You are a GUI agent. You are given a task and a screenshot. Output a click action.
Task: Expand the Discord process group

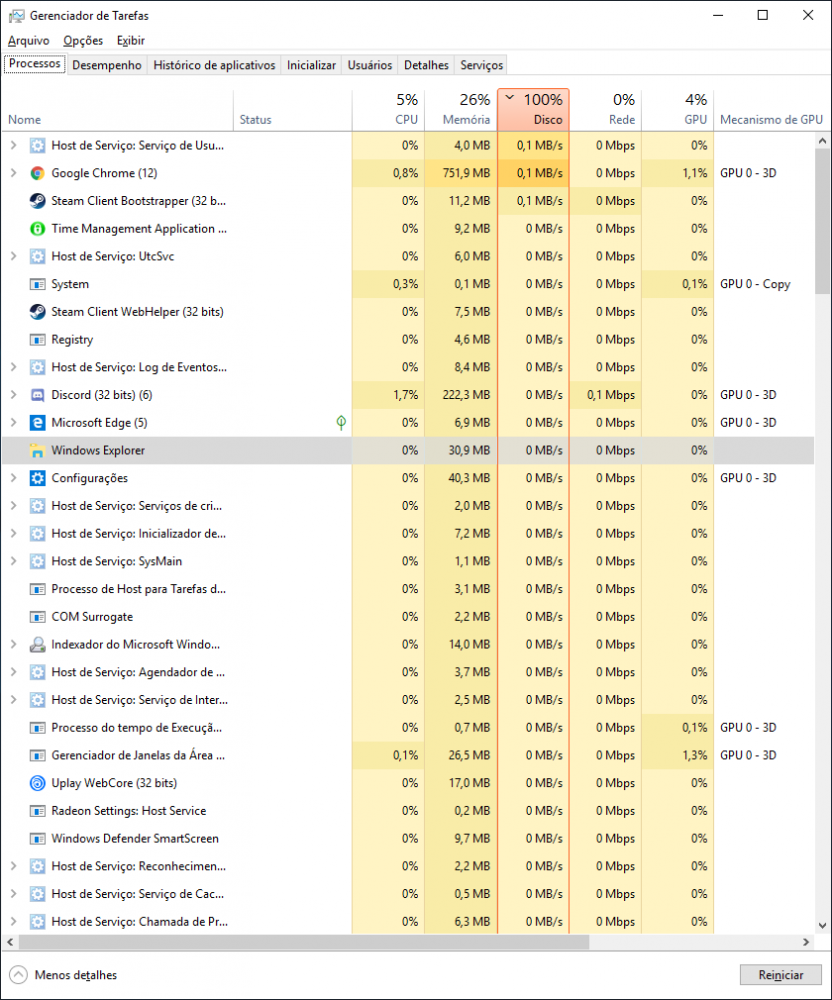(x=13, y=395)
